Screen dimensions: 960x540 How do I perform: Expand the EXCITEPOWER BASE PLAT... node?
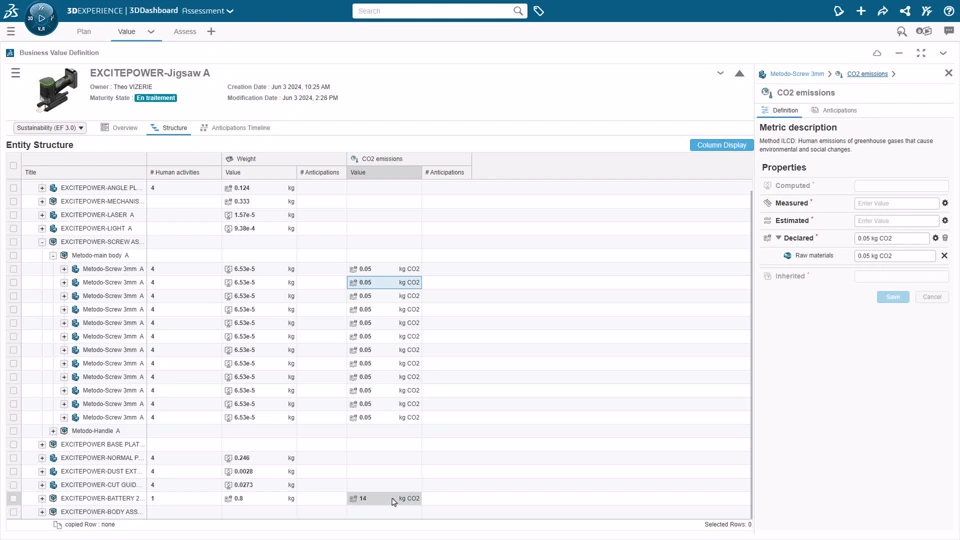click(42, 444)
